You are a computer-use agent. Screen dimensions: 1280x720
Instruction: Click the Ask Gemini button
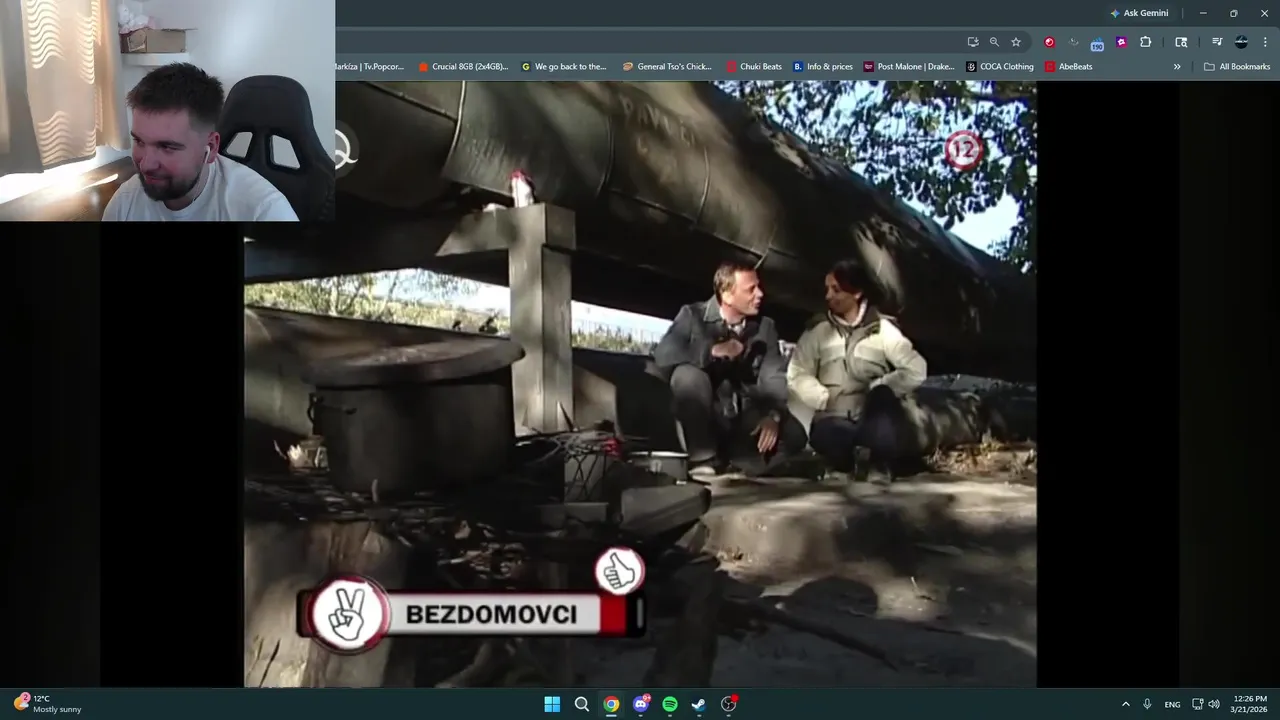tap(1139, 13)
